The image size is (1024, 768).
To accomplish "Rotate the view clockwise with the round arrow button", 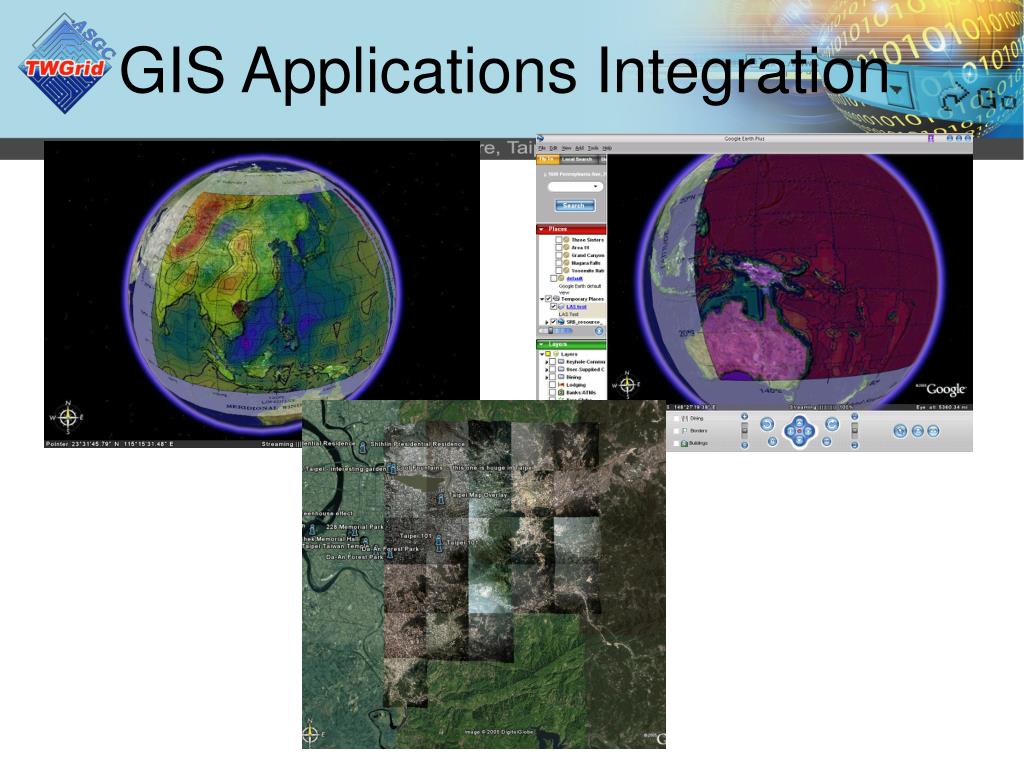I will tap(832, 424).
